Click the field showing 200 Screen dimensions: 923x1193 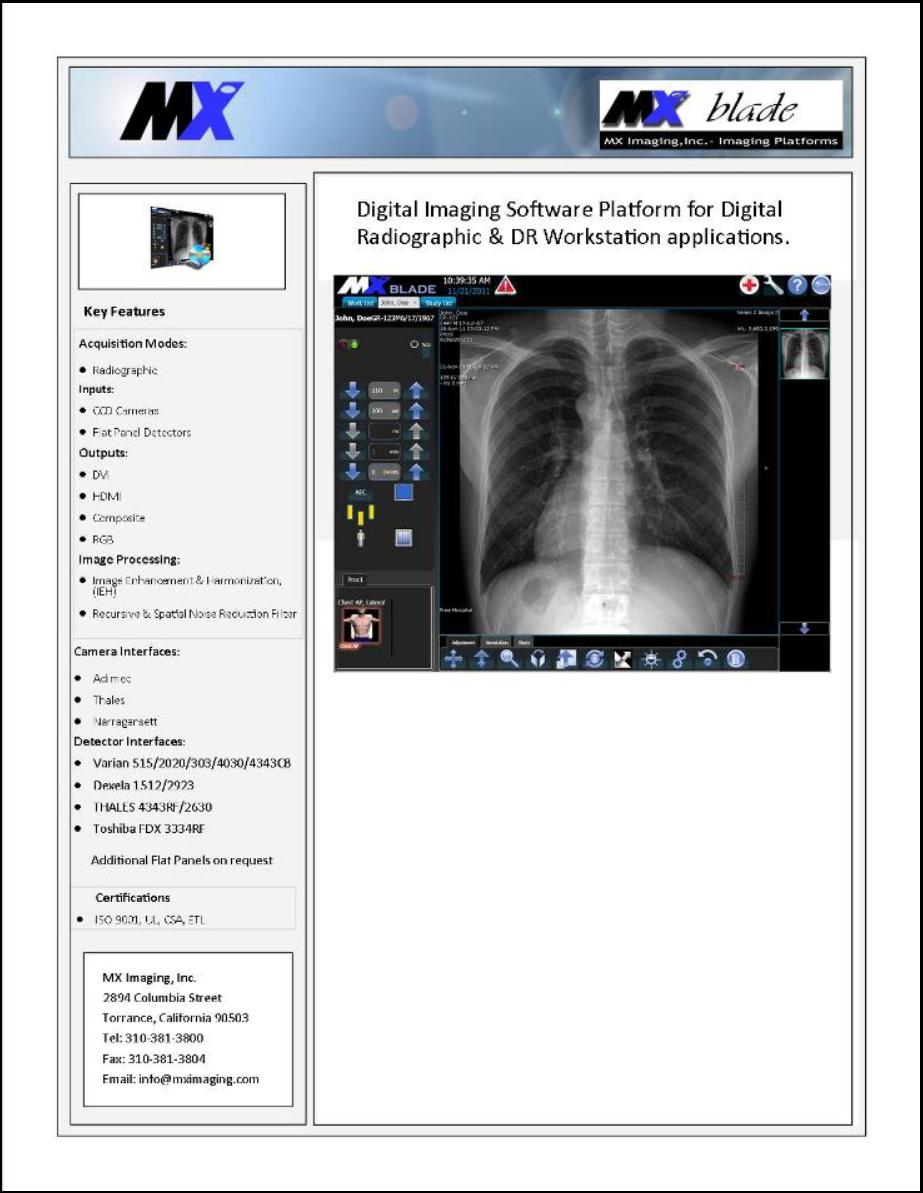[384, 411]
